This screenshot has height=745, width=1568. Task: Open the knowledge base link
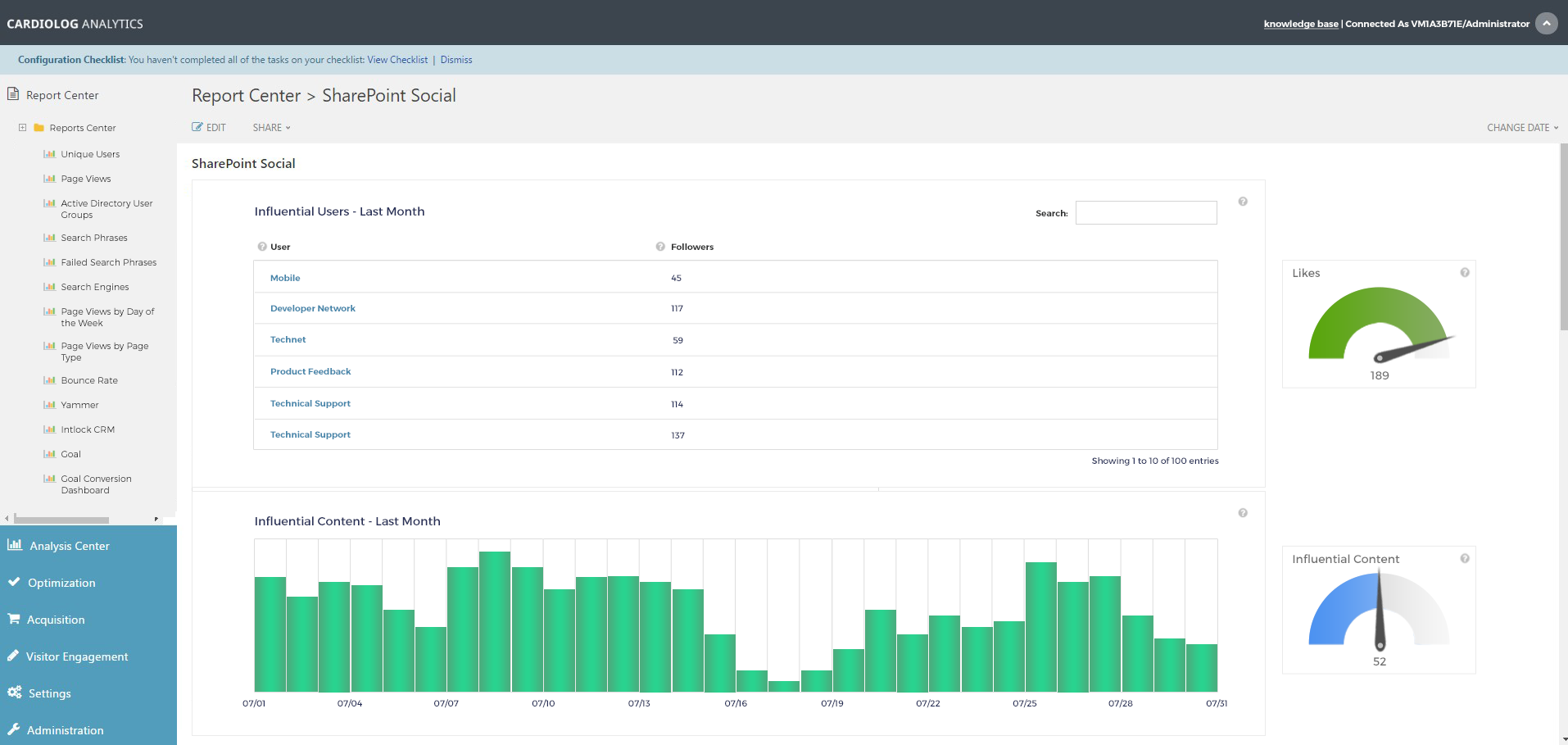coord(1301,24)
